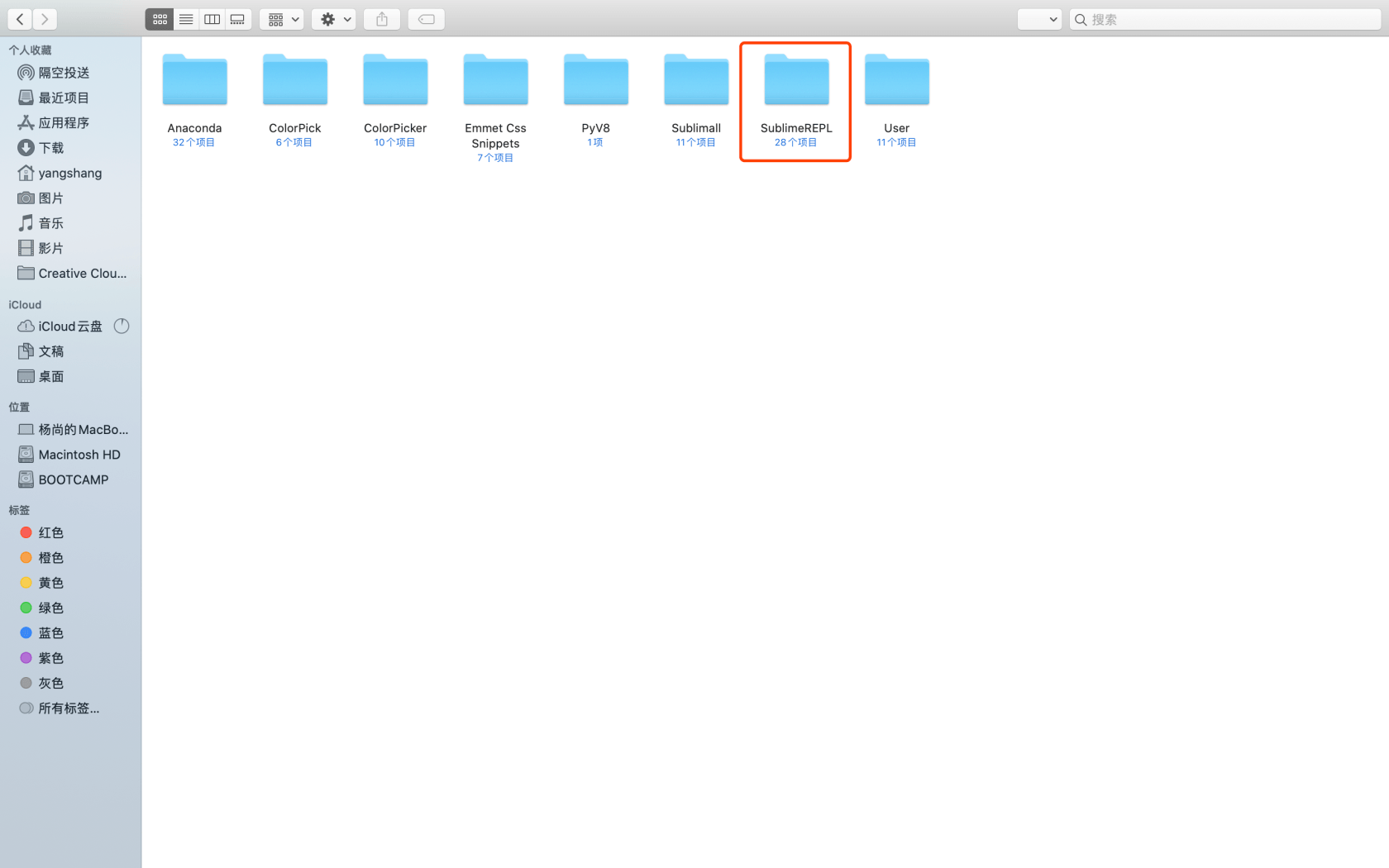Open the gear action menu

pyautogui.click(x=334, y=19)
